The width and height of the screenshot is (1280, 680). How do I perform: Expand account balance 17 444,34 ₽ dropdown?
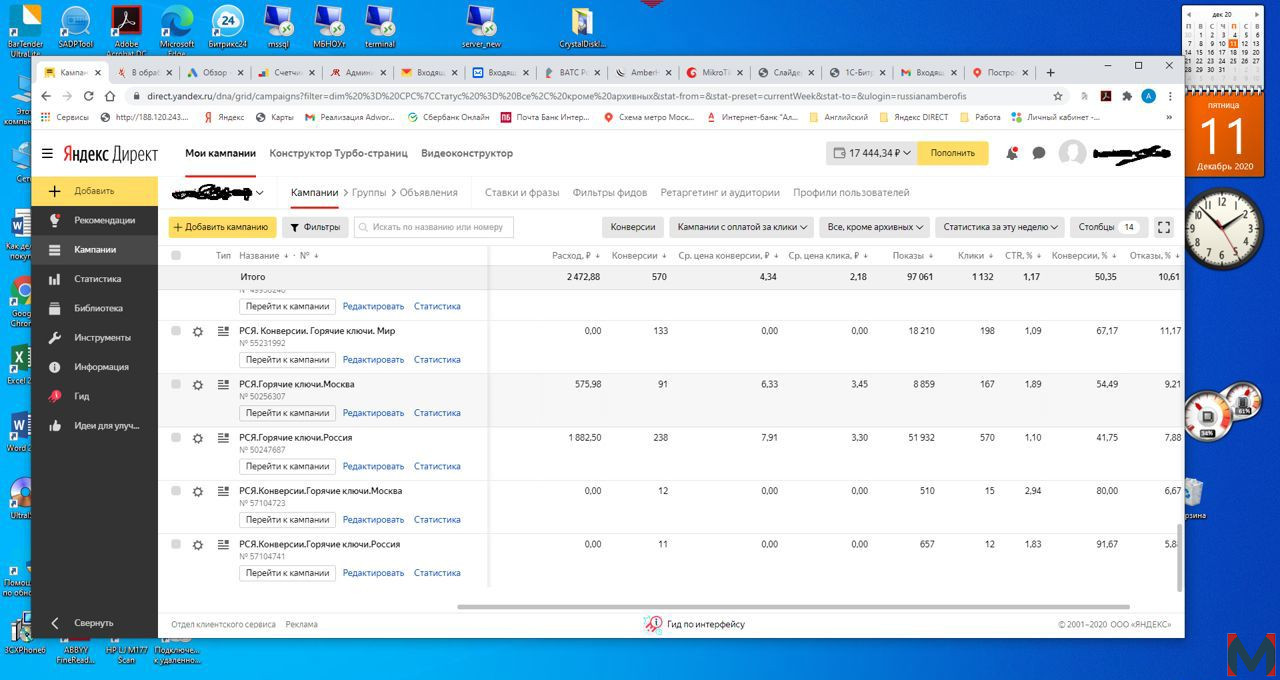point(872,153)
